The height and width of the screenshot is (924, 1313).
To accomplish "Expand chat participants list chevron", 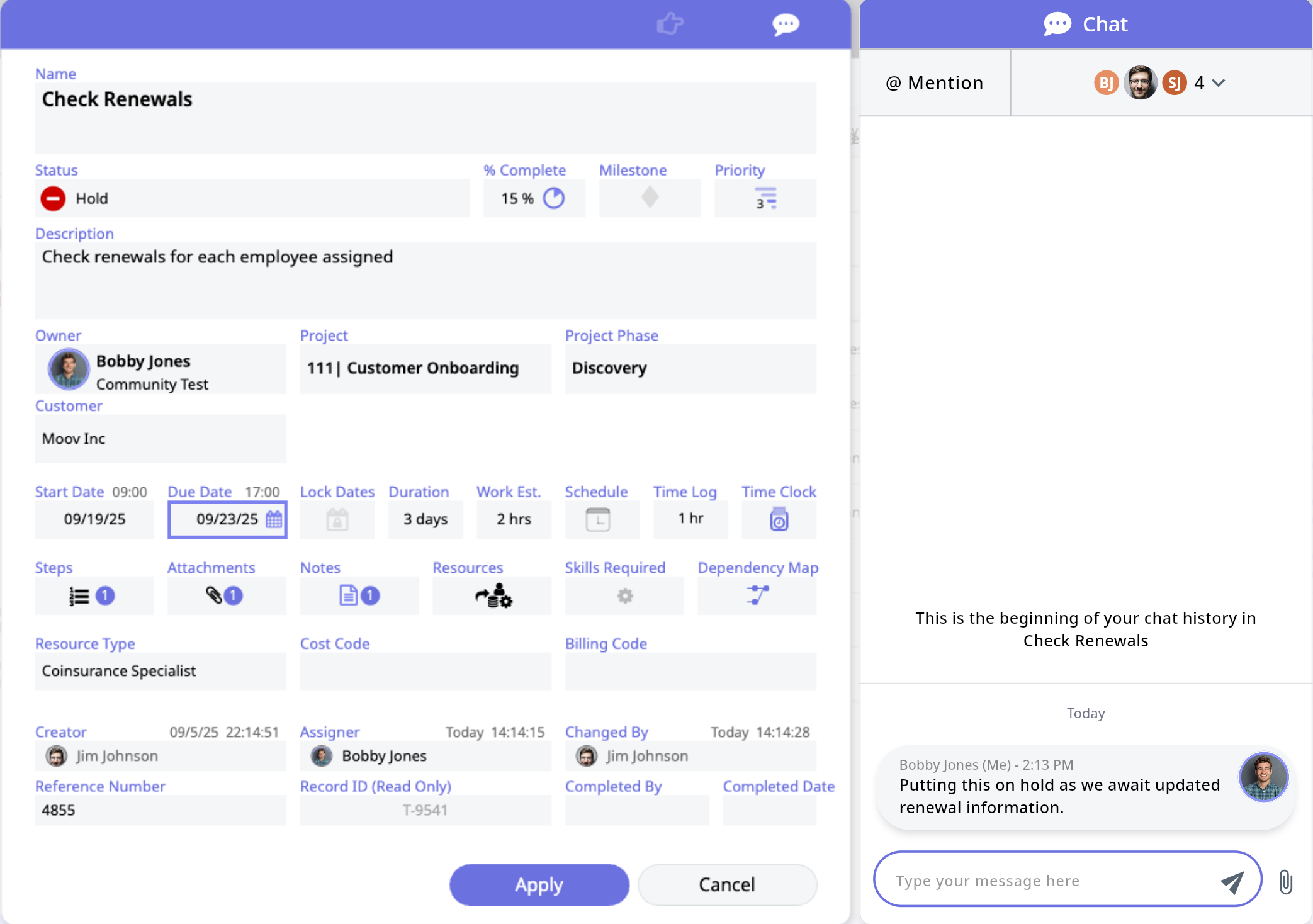I will [1219, 83].
